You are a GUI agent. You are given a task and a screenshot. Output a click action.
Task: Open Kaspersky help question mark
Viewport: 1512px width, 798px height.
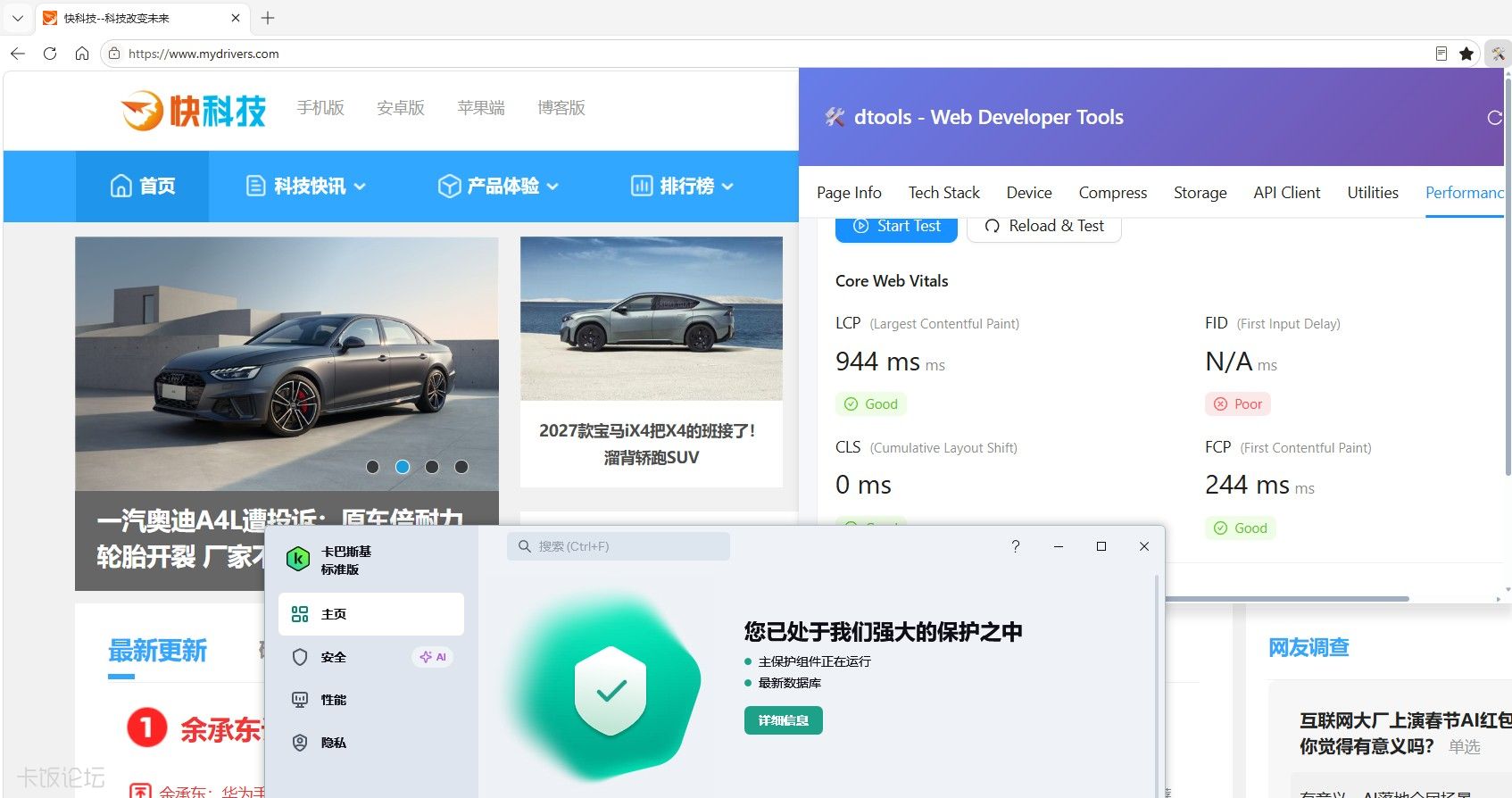tap(1016, 546)
